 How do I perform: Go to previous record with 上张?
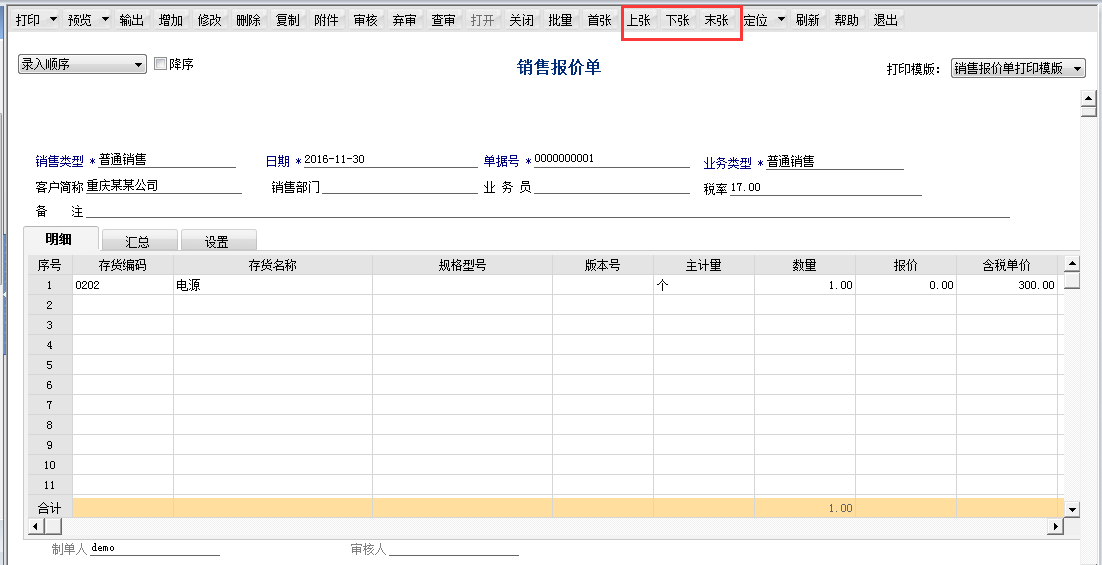pos(638,20)
